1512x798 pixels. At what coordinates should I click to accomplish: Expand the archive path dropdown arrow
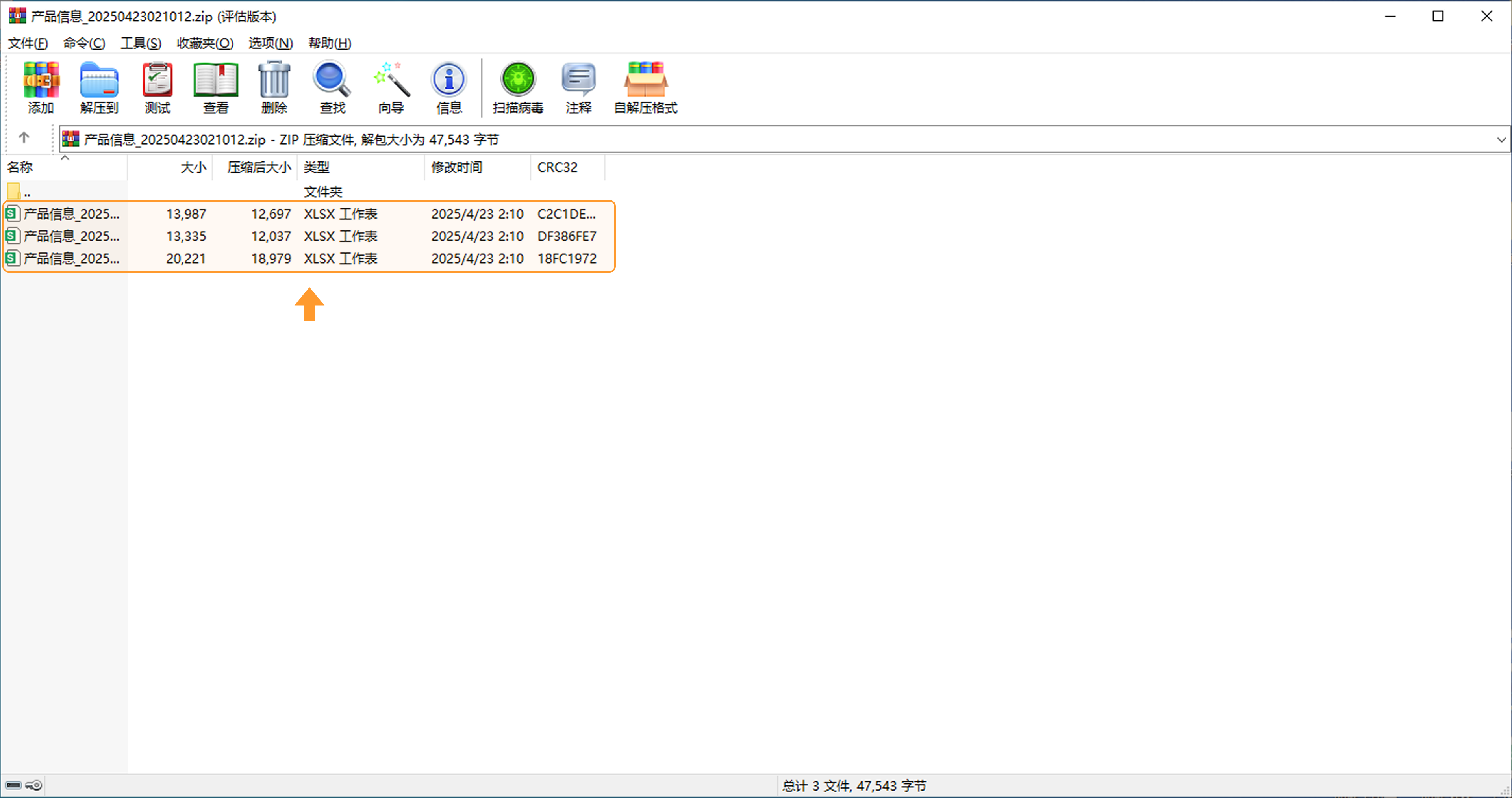pyautogui.click(x=1501, y=140)
